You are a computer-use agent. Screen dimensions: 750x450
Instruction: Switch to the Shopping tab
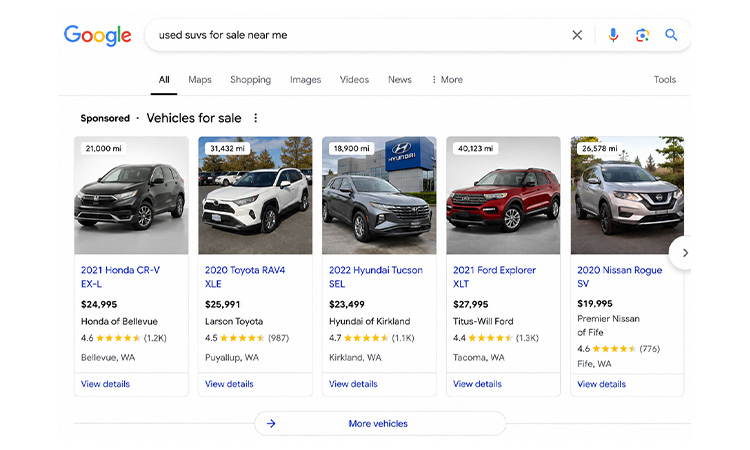click(251, 79)
